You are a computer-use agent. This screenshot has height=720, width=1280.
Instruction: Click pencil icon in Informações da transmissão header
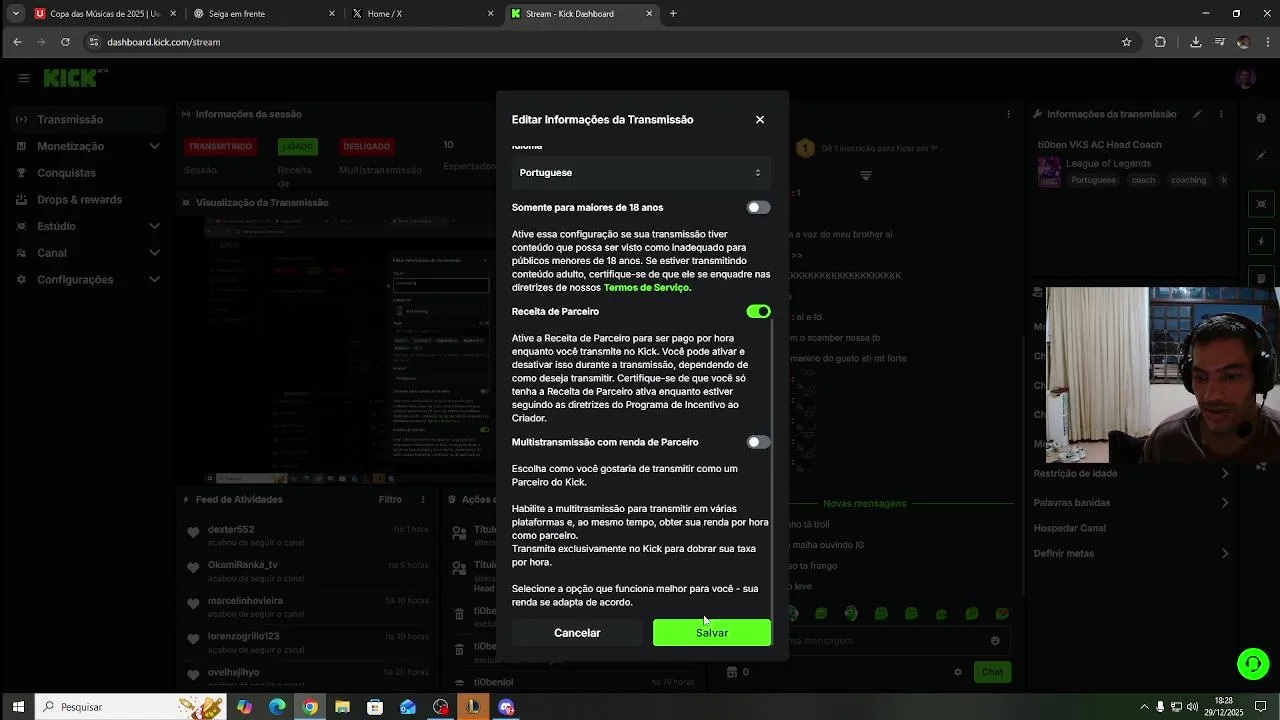click(1197, 114)
